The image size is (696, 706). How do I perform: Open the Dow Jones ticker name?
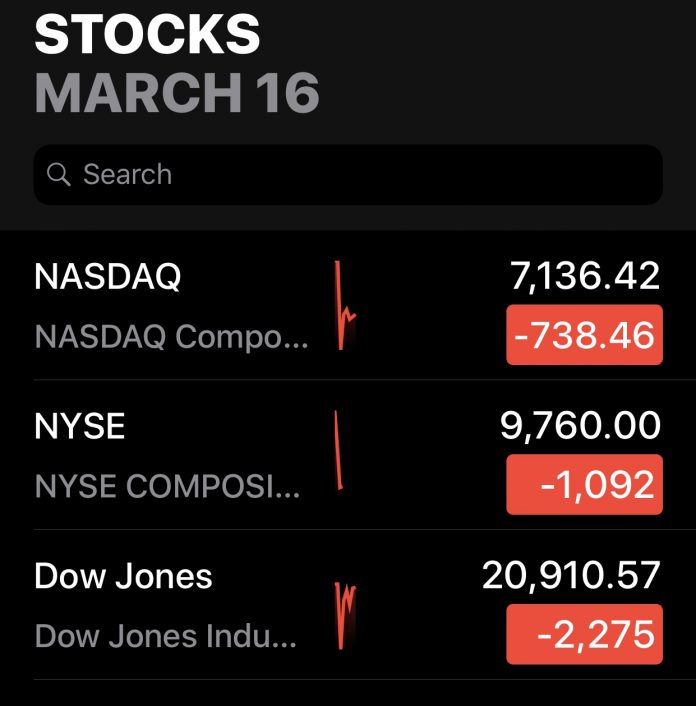point(123,577)
